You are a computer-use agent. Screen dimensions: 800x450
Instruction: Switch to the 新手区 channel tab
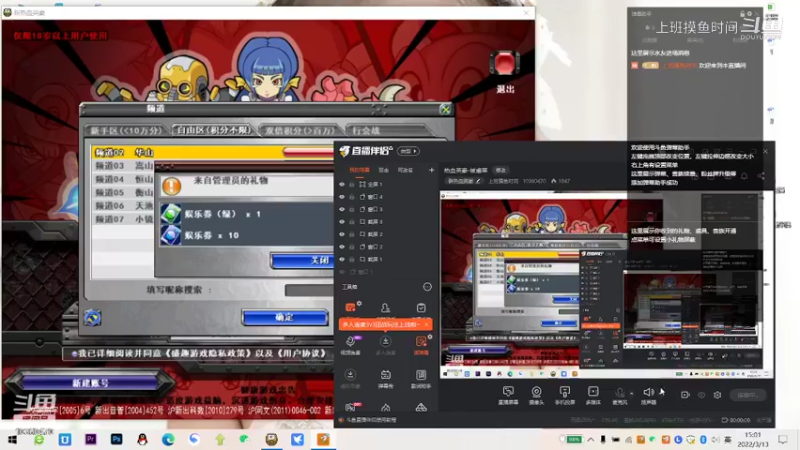(126, 131)
